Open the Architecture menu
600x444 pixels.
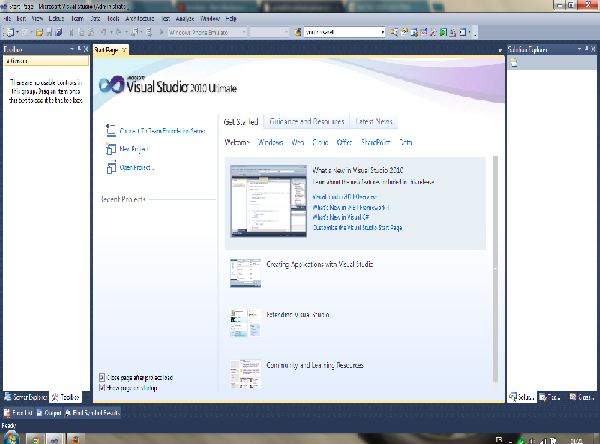coord(140,18)
